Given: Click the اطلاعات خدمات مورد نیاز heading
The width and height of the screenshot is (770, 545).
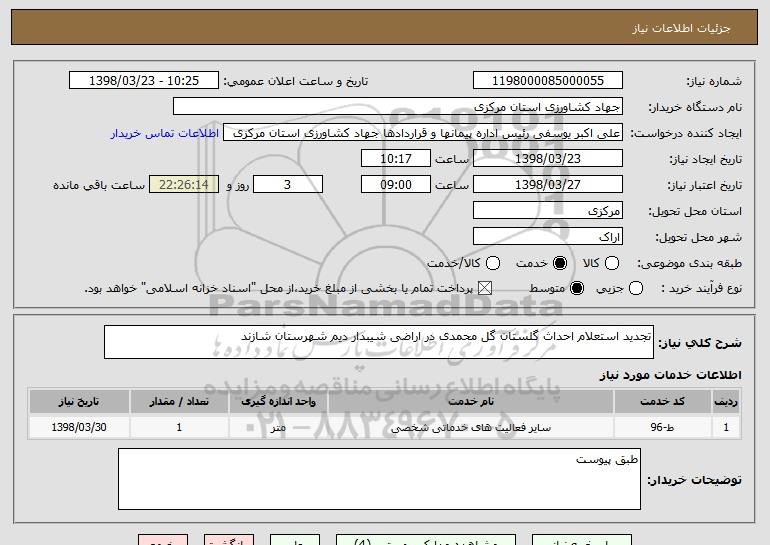Looking at the screenshot, I should (x=670, y=375).
